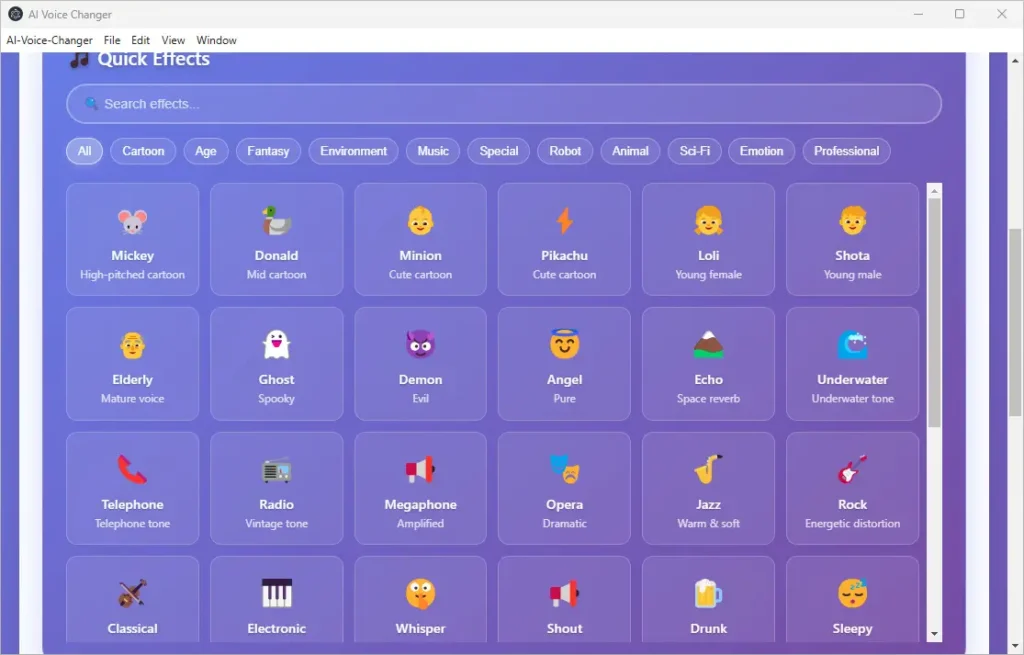Choose the Donald duck voice effect
Image resolution: width=1024 pixels, height=655 pixels.
coord(276,222)
